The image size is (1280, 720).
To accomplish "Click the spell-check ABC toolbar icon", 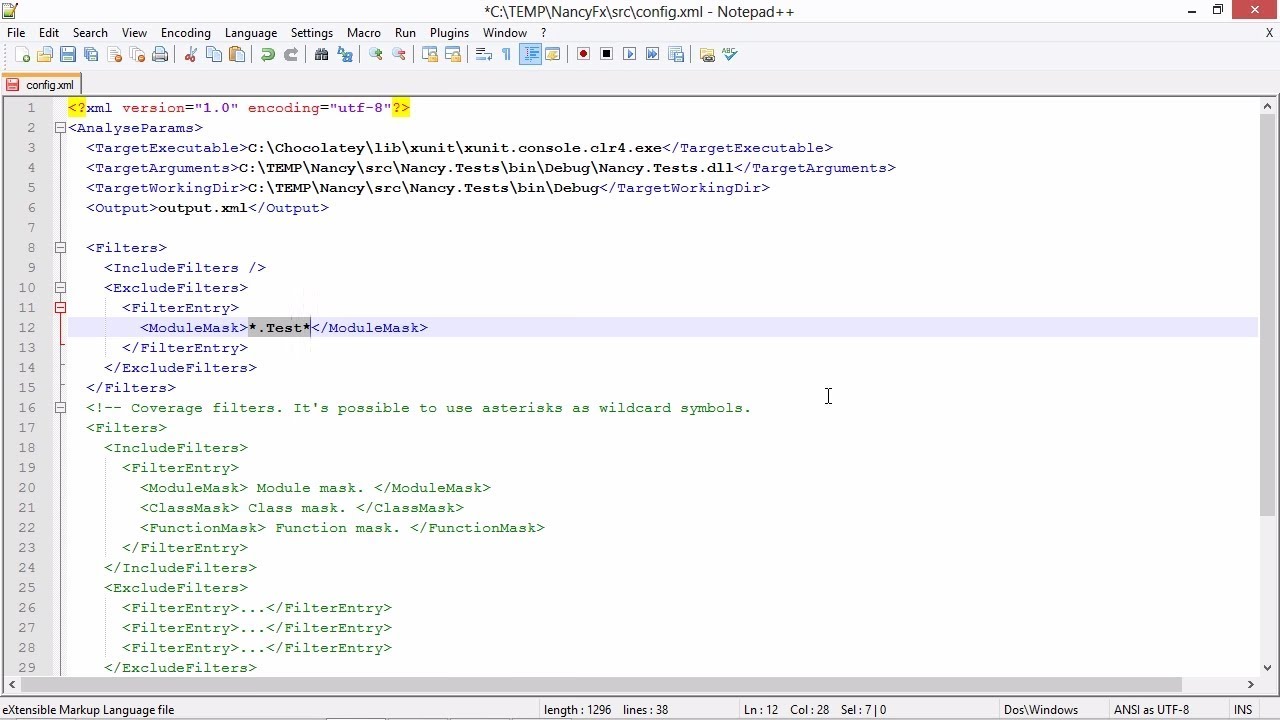I will [x=730, y=55].
